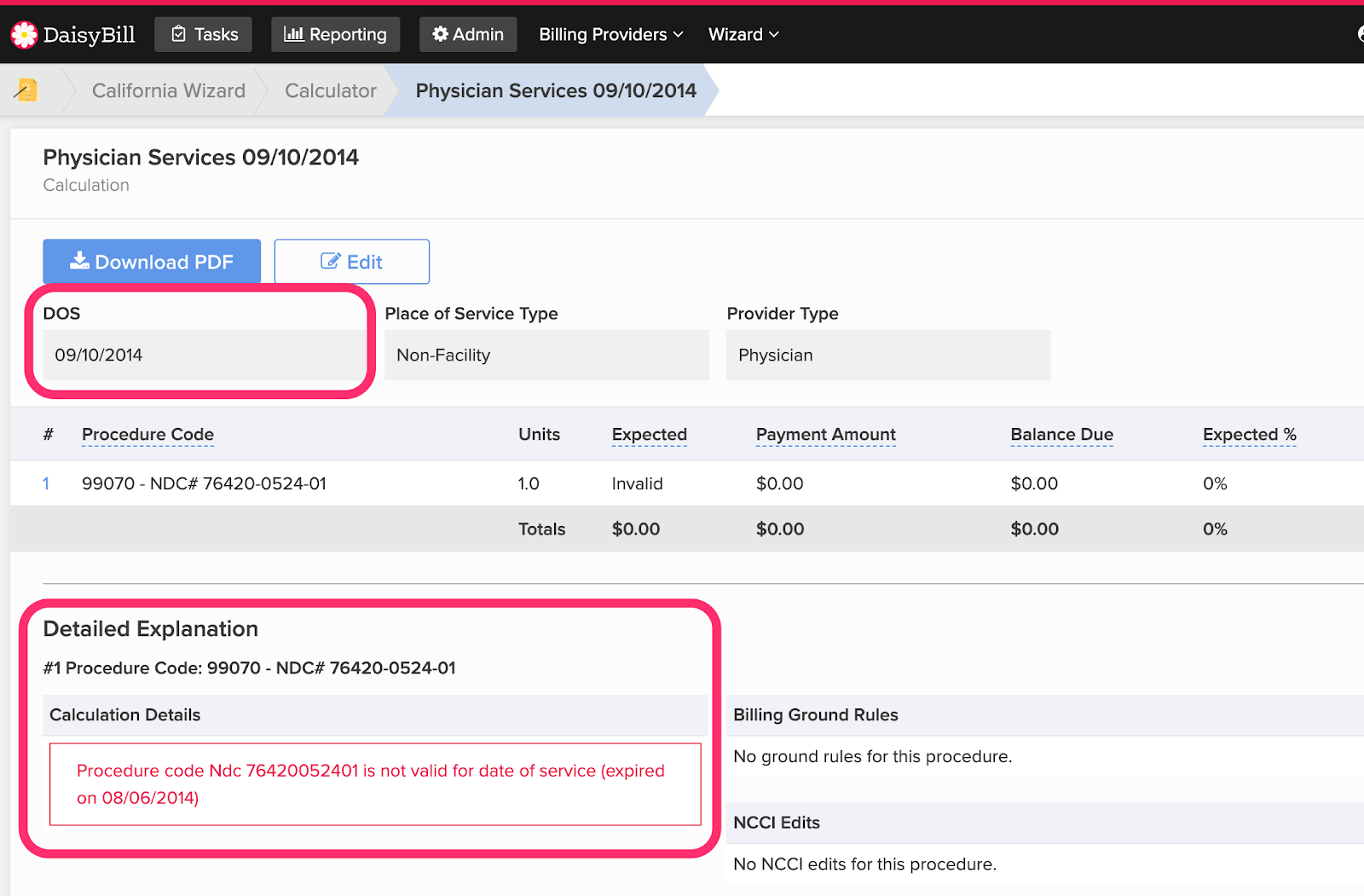Click the Payment Amount column header
The image size is (1364, 896).
[x=826, y=435]
